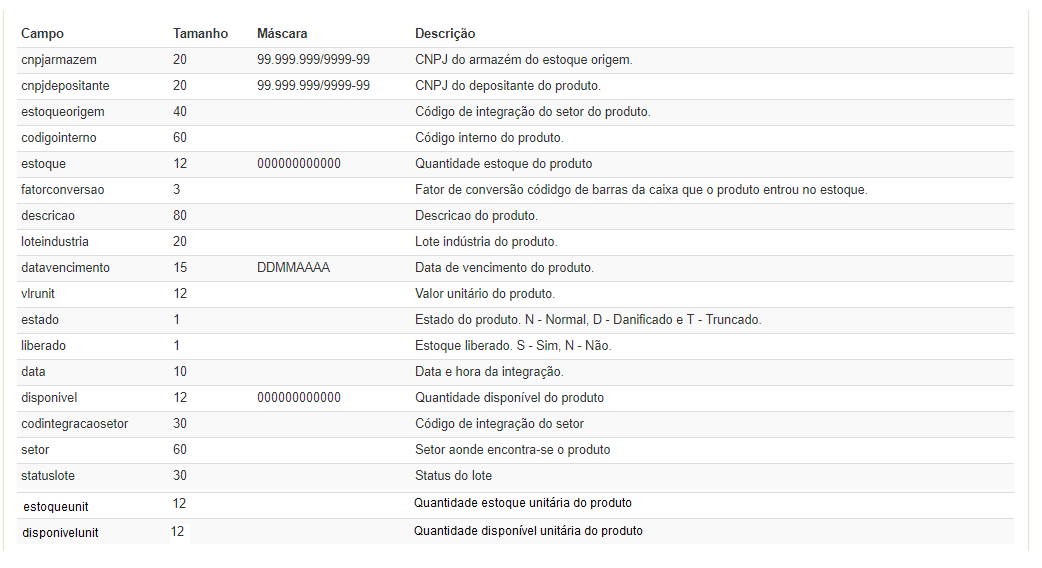Click the descricao field name
Screen dimensions: 1042x568
[x=48, y=216]
